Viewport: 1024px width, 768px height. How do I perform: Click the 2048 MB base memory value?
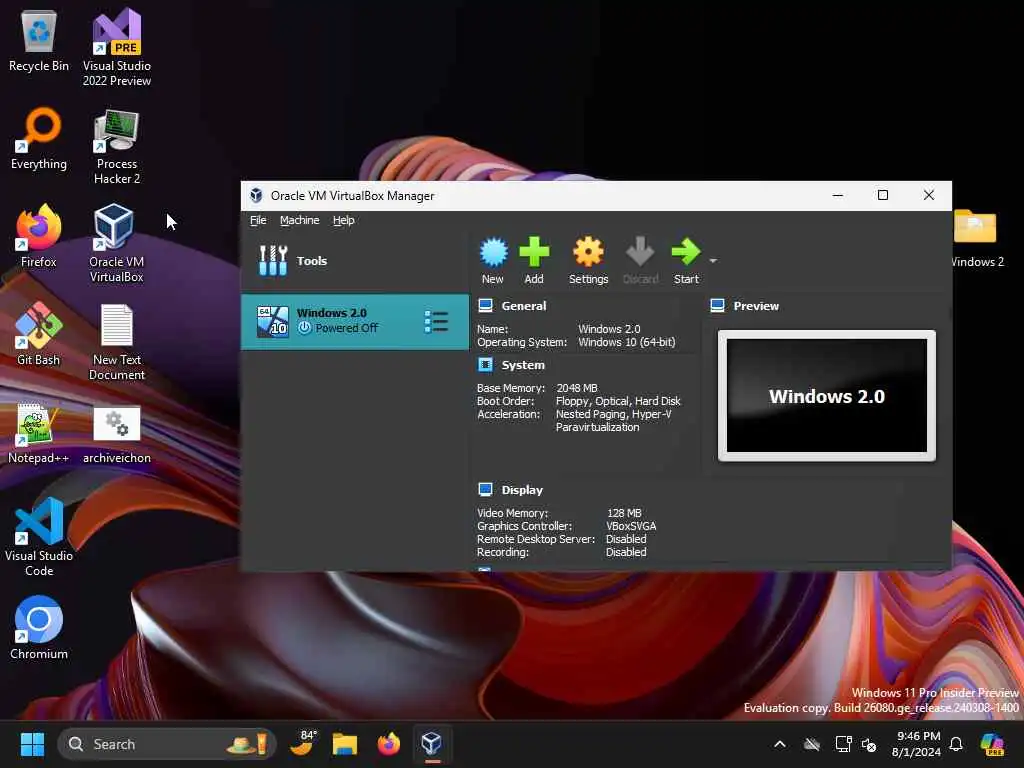point(577,388)
